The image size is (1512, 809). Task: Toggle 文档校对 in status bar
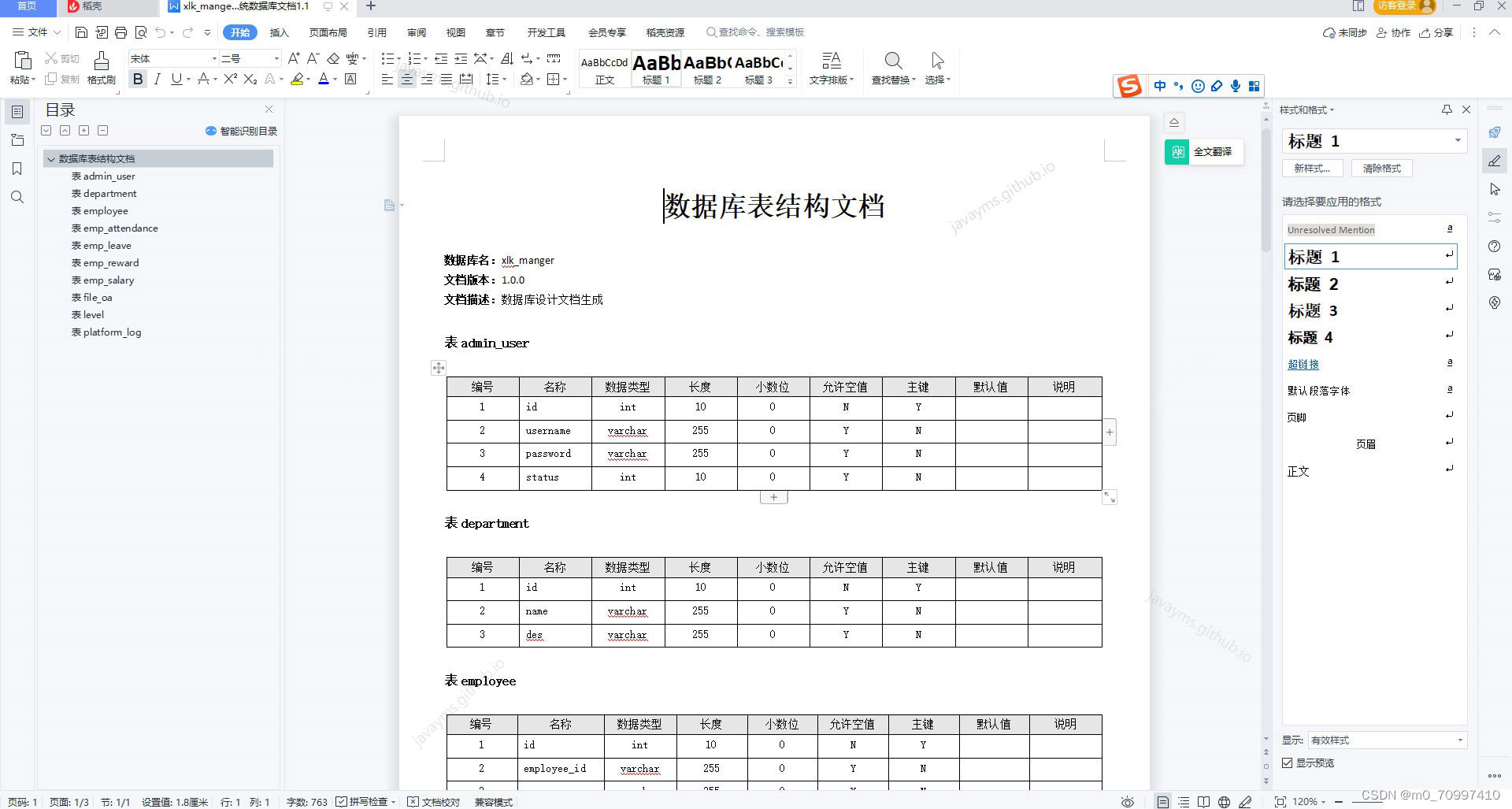[433, 802]
